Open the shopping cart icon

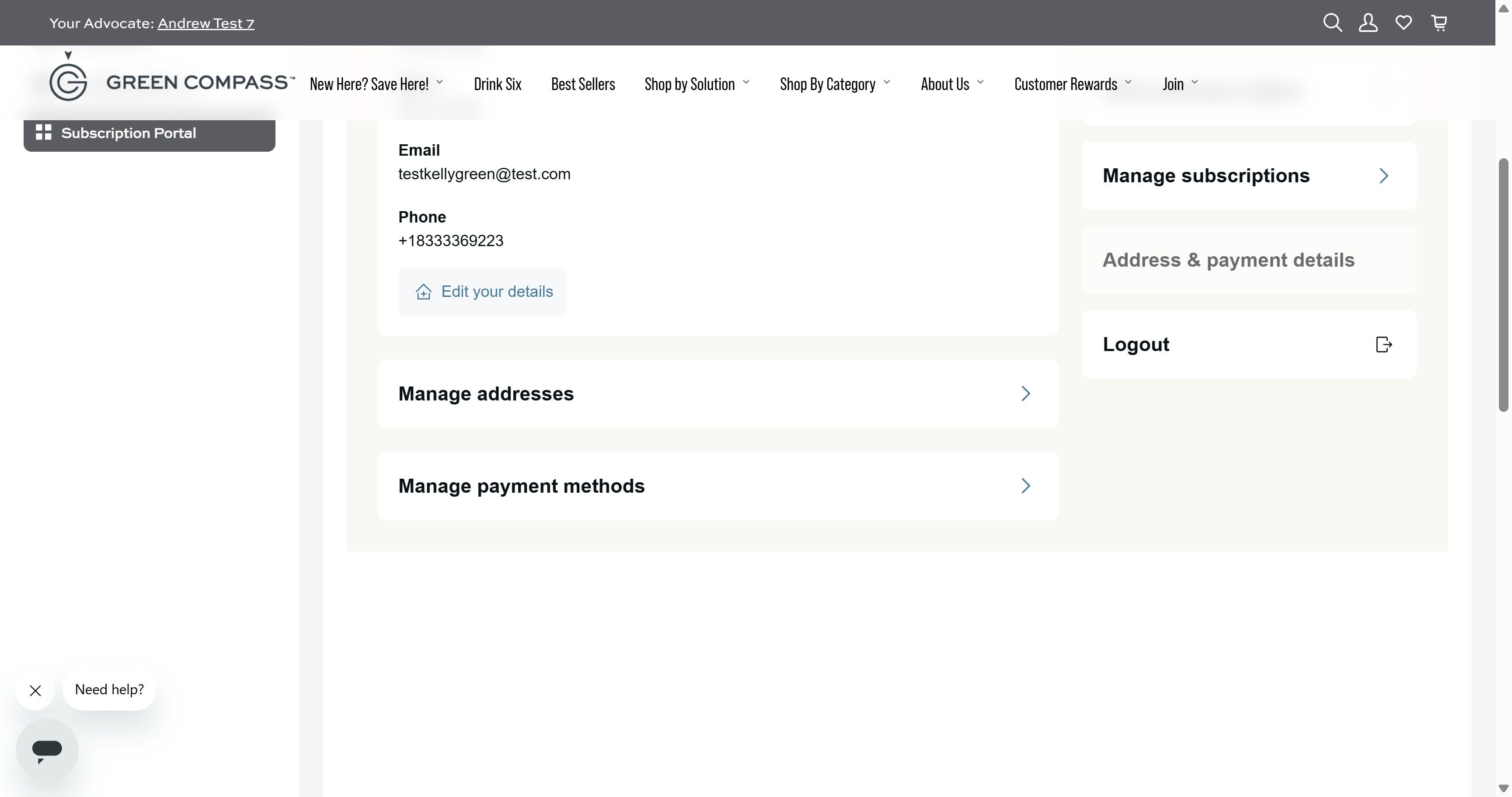click(x=1439, y=23)
